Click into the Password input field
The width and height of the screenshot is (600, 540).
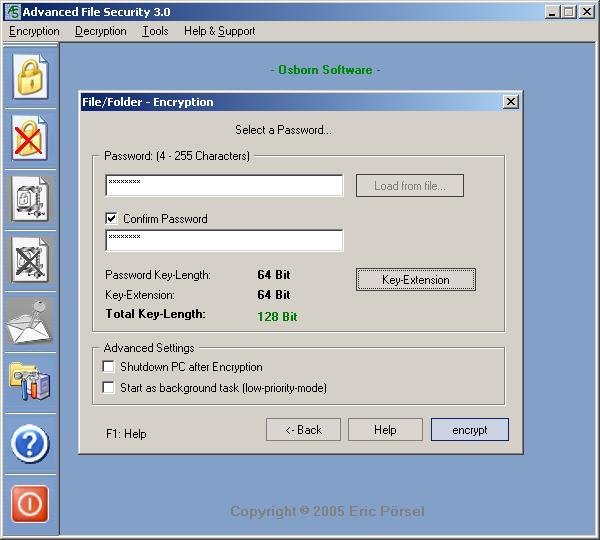pyautogui.click(x=225, y=186)
